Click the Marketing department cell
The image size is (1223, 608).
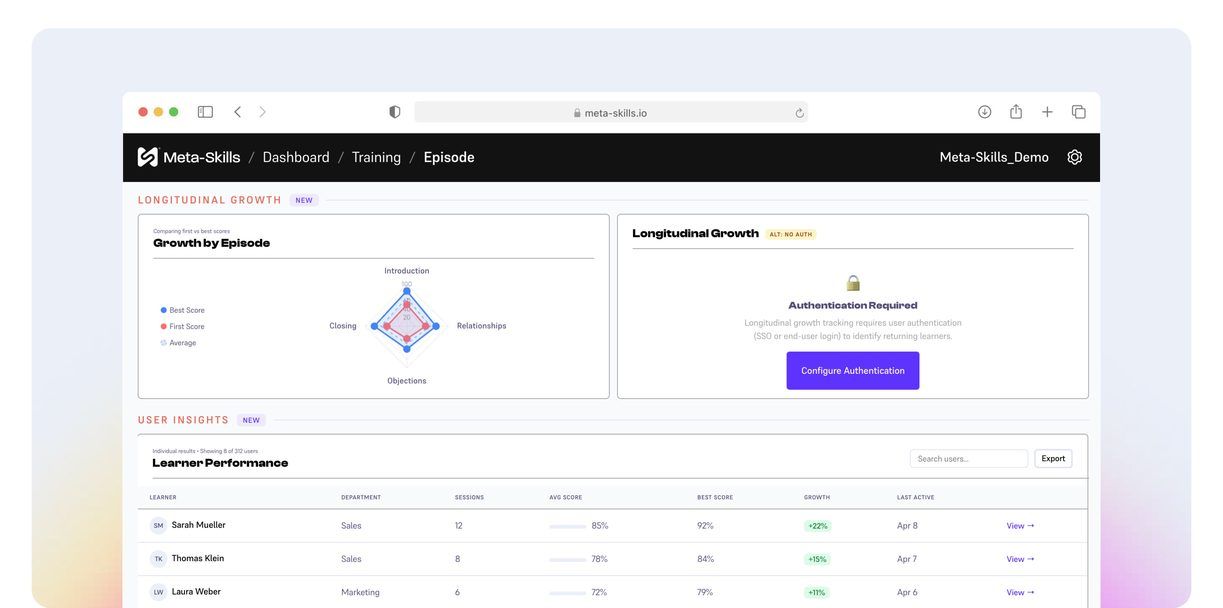pyautogui.click(x=360, y=592)
